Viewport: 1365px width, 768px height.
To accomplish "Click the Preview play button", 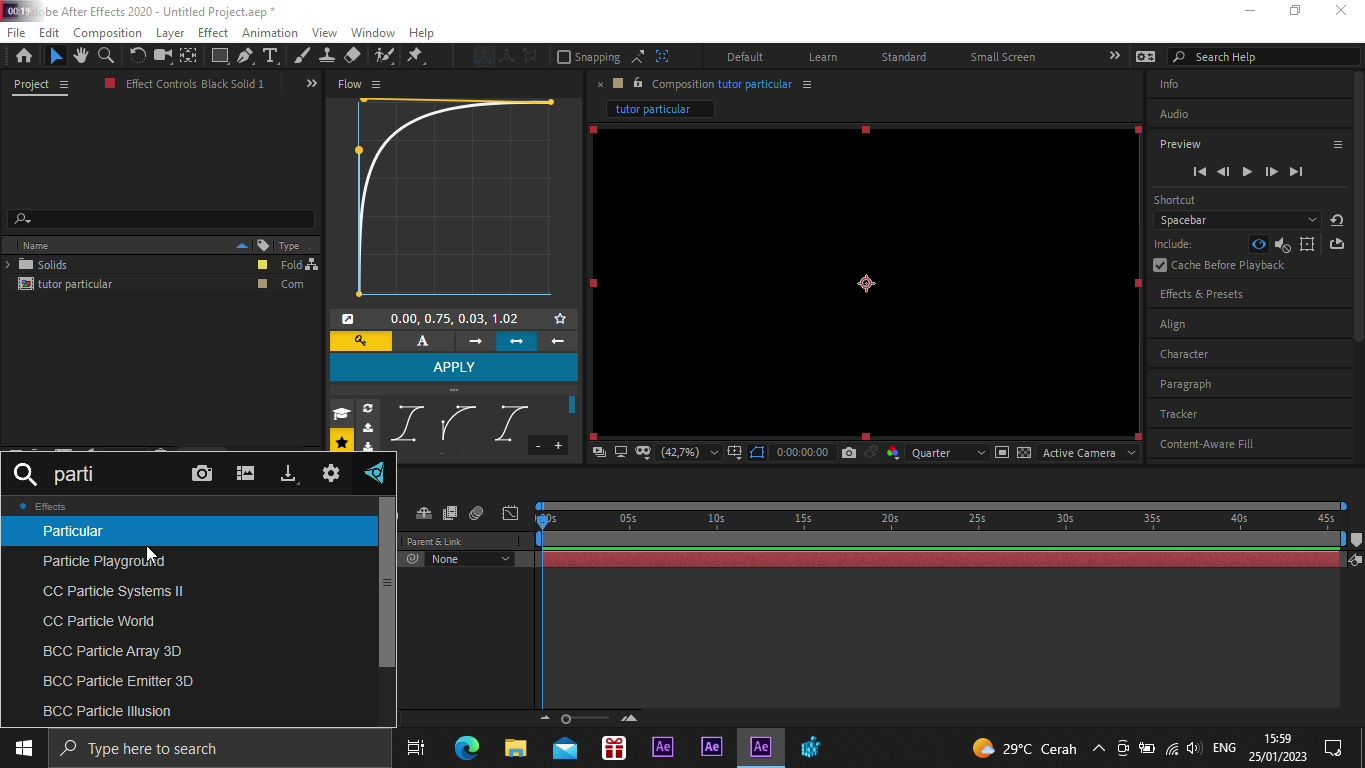I will [1247, 172].
